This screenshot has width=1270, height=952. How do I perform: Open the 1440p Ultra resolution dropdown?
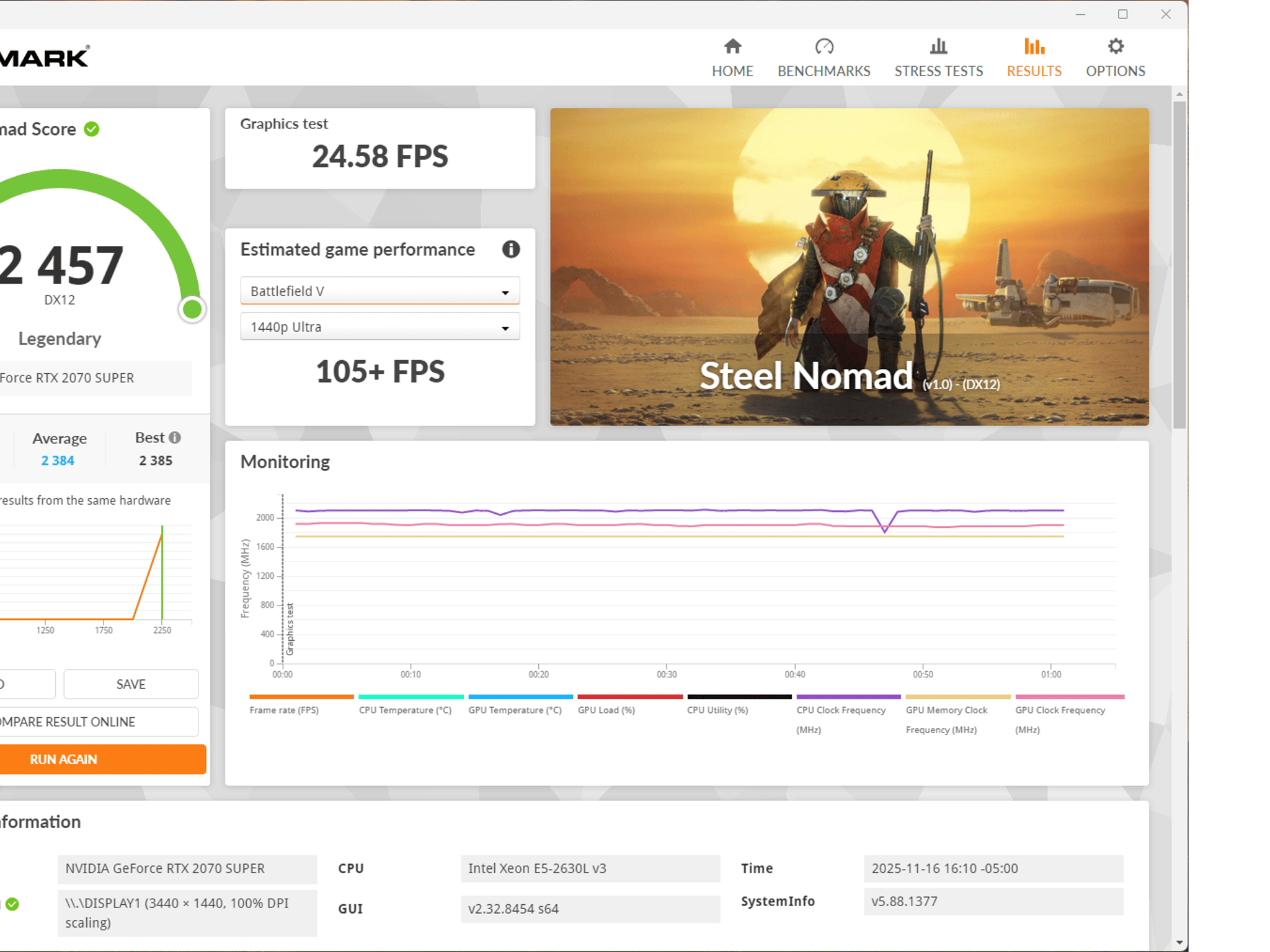(x=380, y=327)
